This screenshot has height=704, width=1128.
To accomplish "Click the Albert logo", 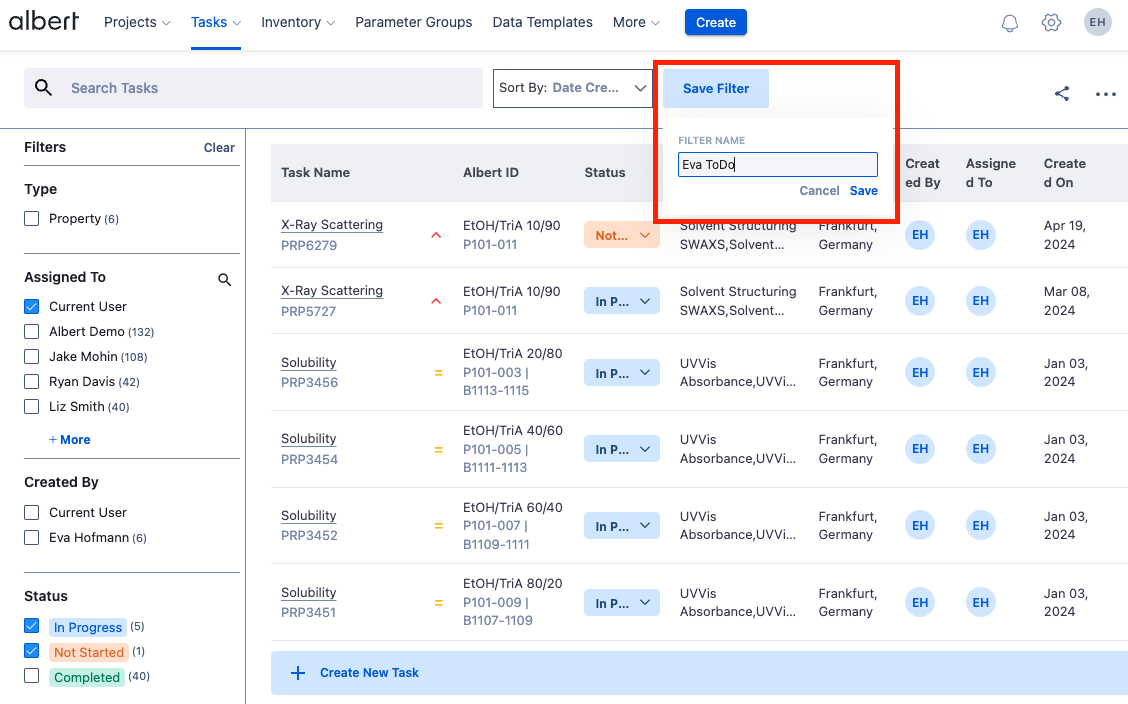I will [44, 22].
